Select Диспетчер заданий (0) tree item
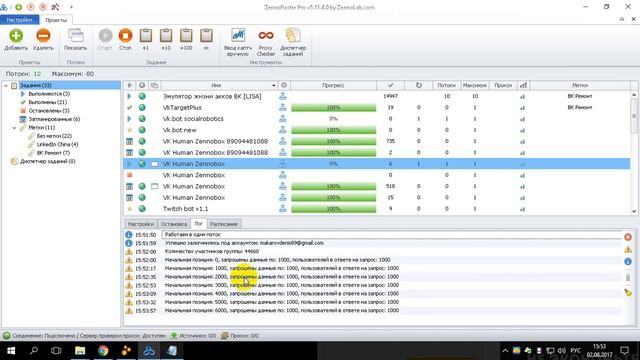Viewport: 640px width, 360px height. click(x=47, y=161)
